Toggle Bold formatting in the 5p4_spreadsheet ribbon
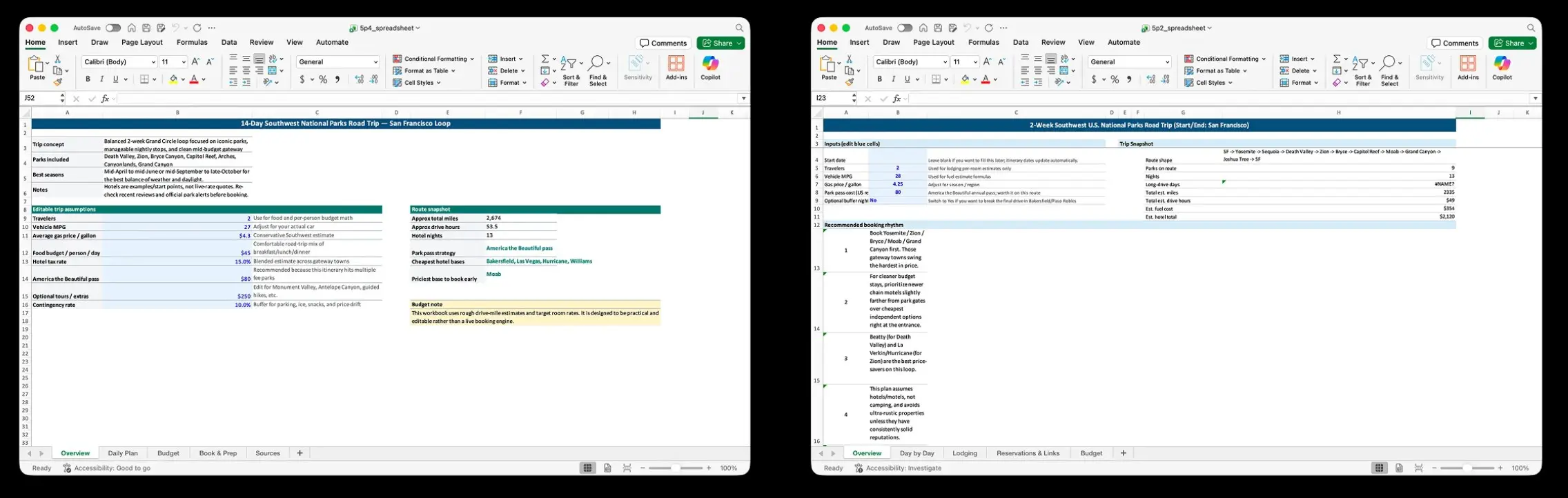This screenshot has height=498, width=1568. coord(88,80)
